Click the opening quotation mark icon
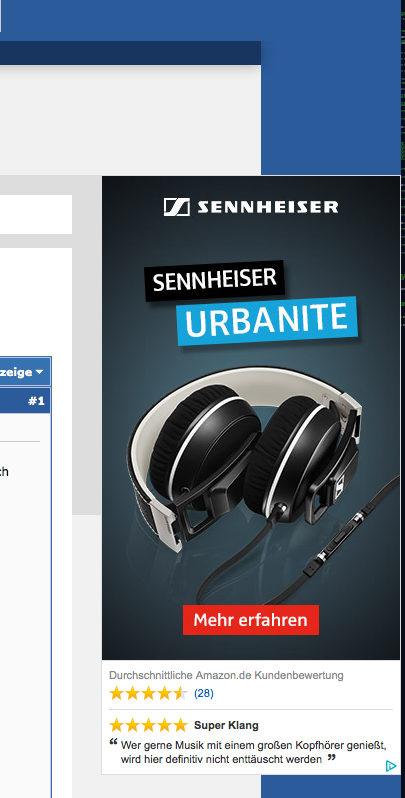This screenshot has height=798, width=405. [113, 743]
